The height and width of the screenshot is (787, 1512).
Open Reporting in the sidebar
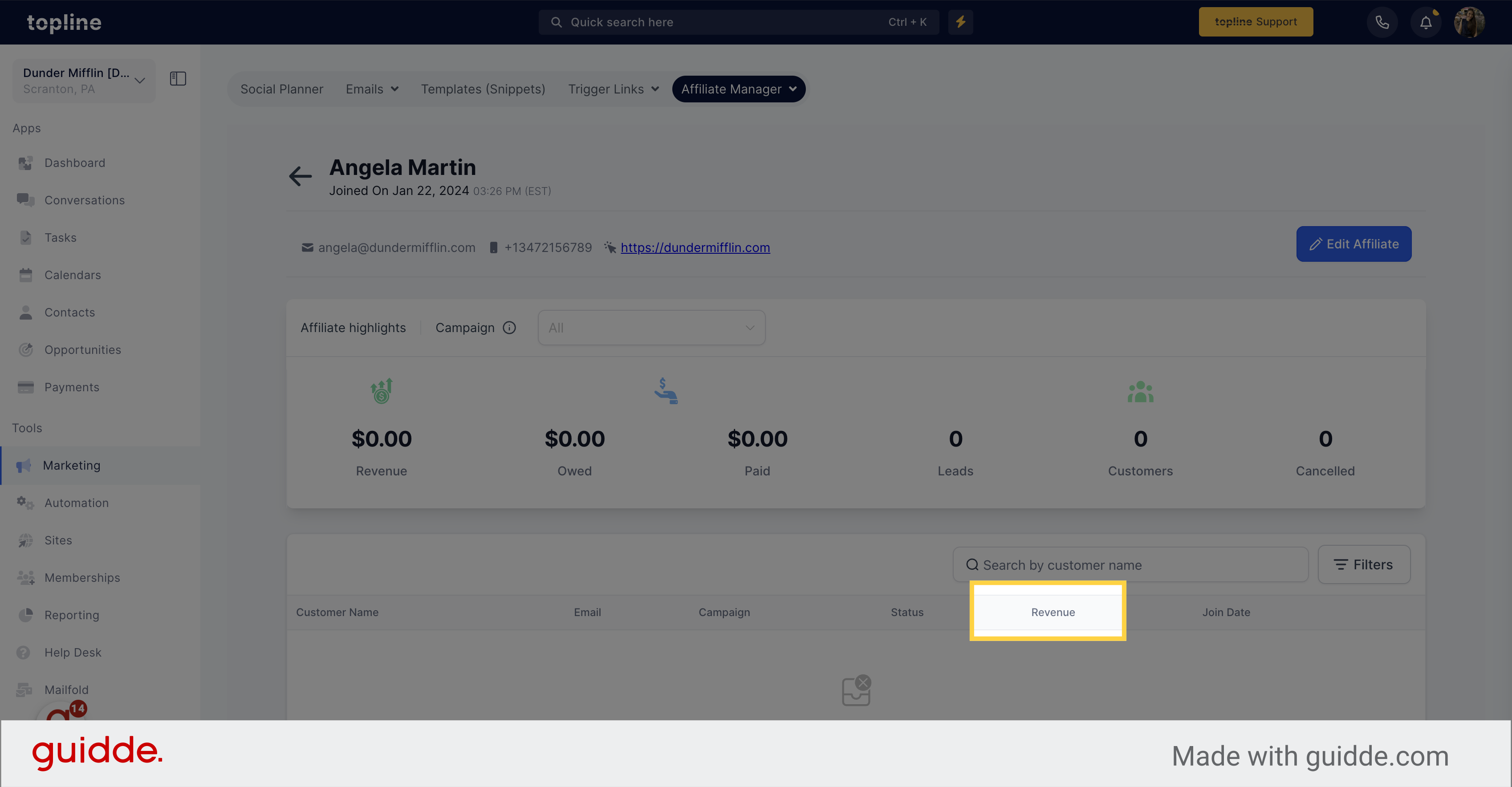click(72, 615)
